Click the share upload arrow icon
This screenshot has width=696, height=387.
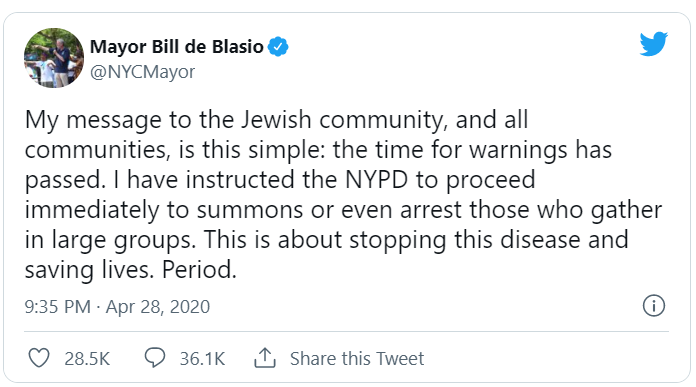pos(265,358)
